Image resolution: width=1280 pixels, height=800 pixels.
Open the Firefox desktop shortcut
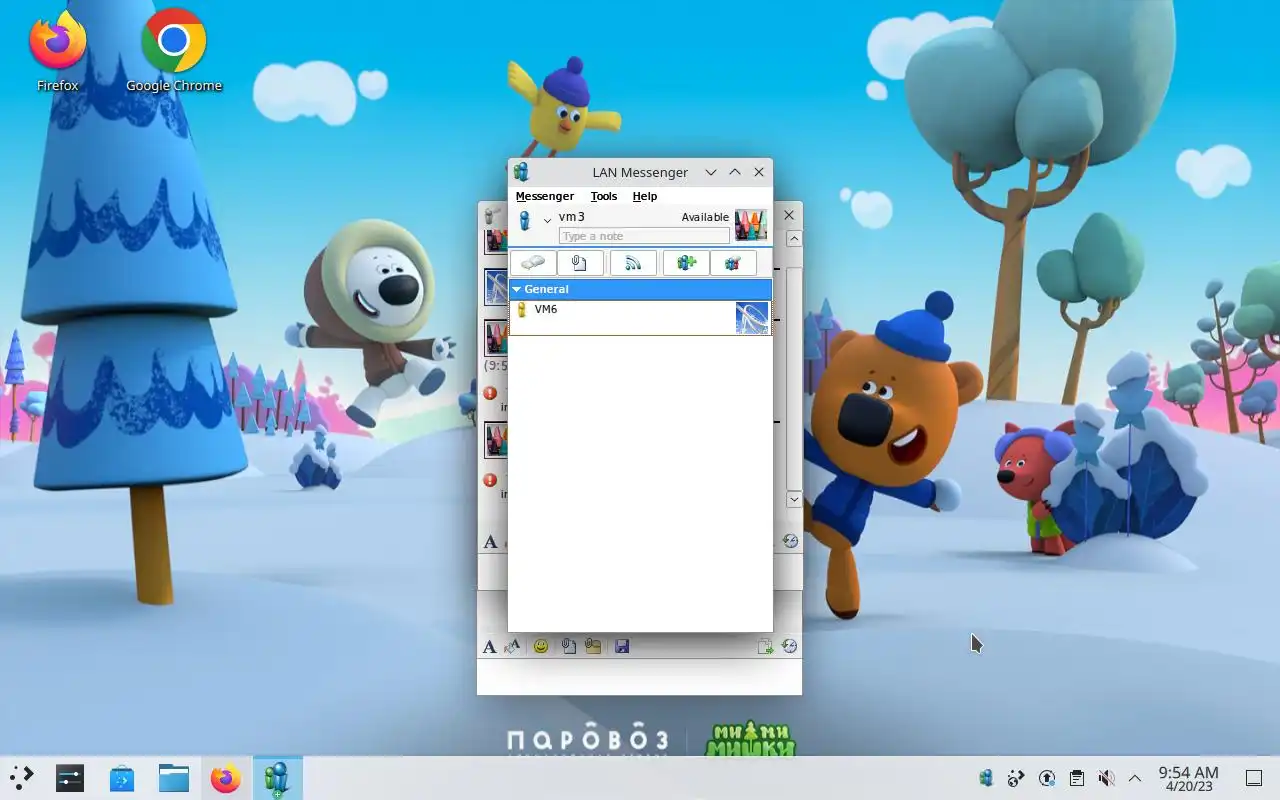point(58,52)
